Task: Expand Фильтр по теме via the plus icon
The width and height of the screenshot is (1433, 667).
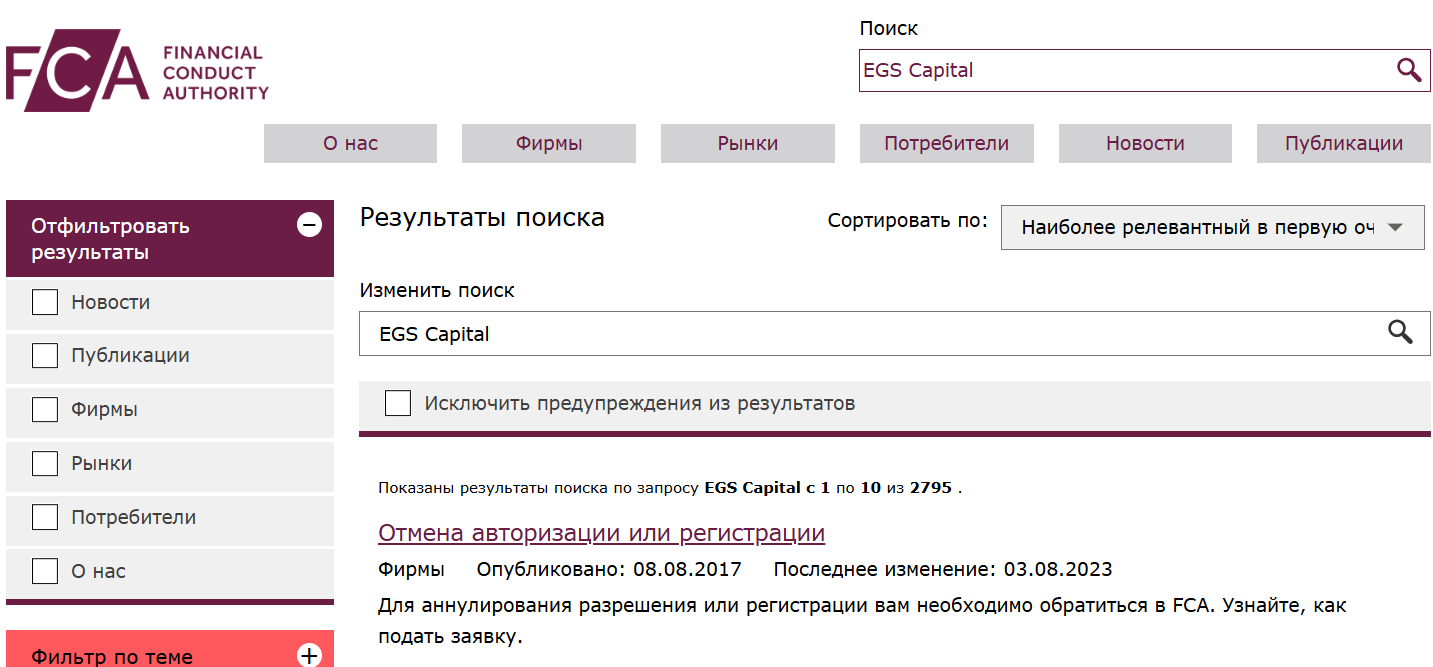Action: (x=310, y=655)
